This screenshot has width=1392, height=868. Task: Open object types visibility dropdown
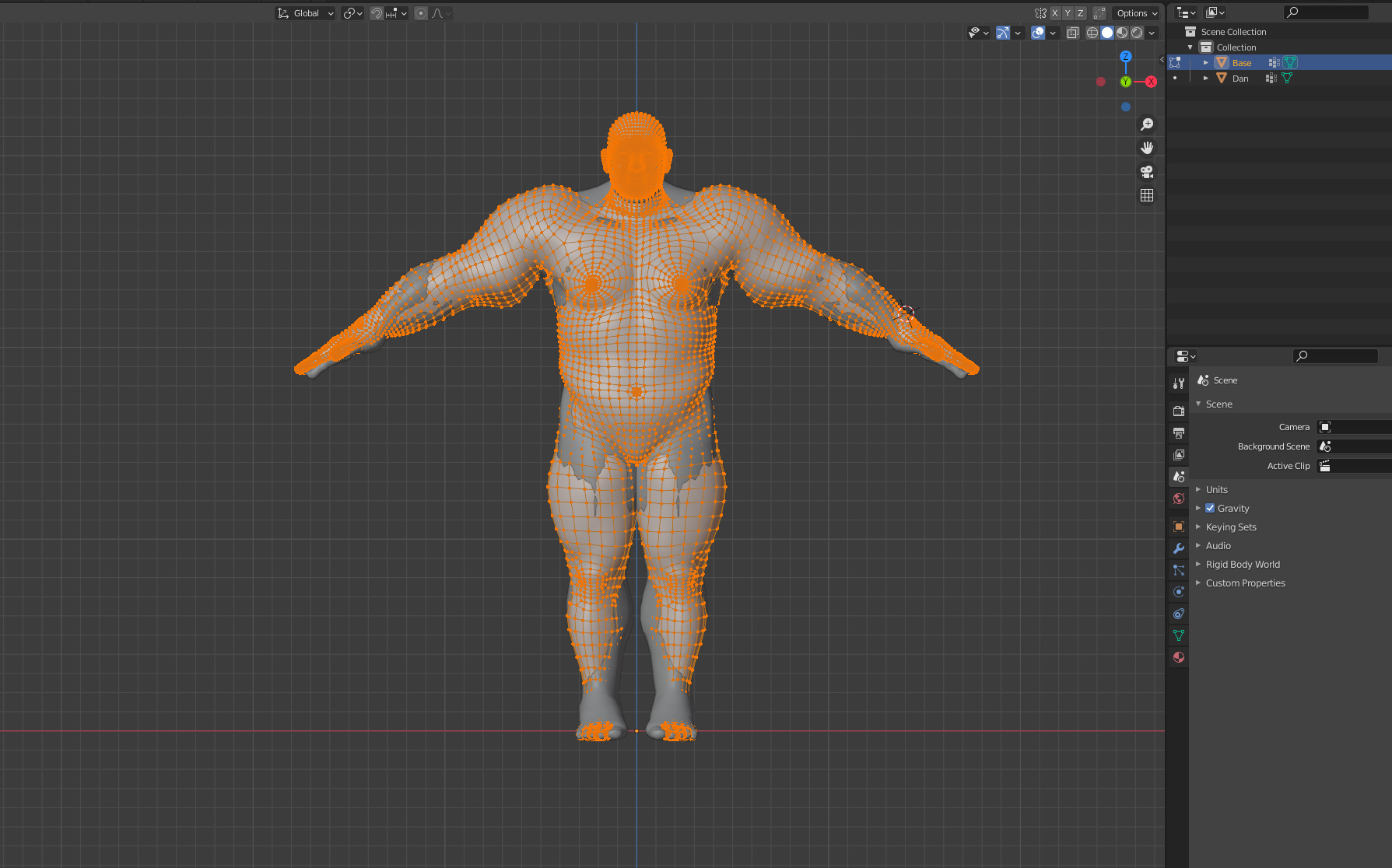[978, 33]
